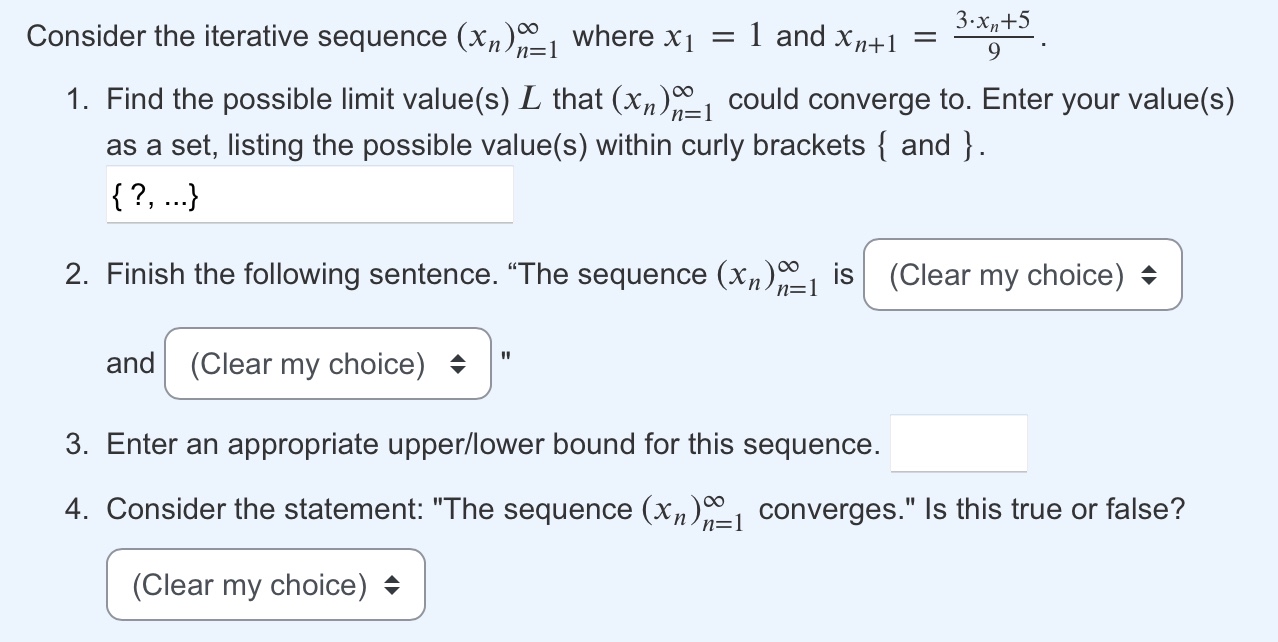Expand the sentence-completion selector after "is"
The image size is (1278, 642).
1022,275
